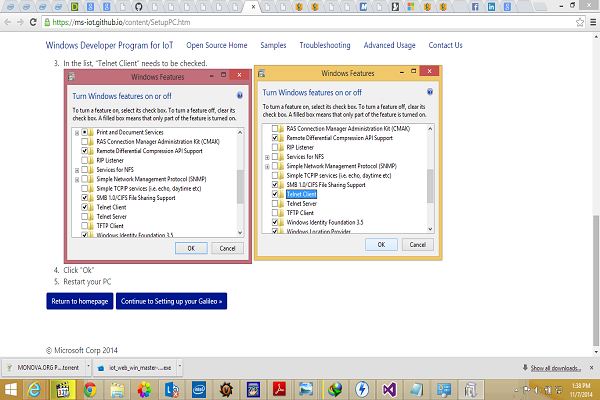This screenshot has width=600, height=400.
Task: Open the lightning bolt app on taskbar
Action: point(362,390)
